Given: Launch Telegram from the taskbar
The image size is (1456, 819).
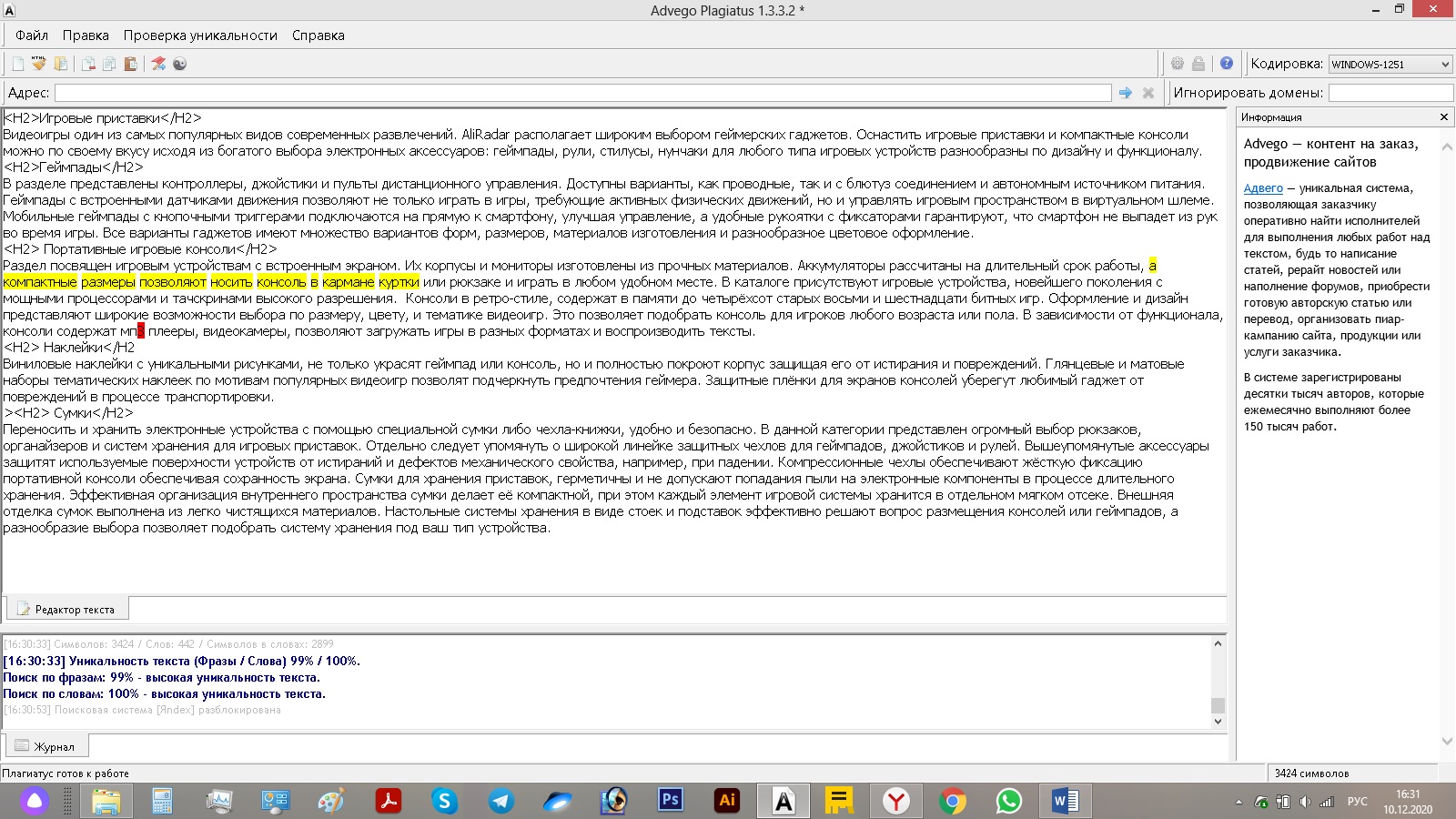Looking at the screenshot, I should click(x=500, y=801).
